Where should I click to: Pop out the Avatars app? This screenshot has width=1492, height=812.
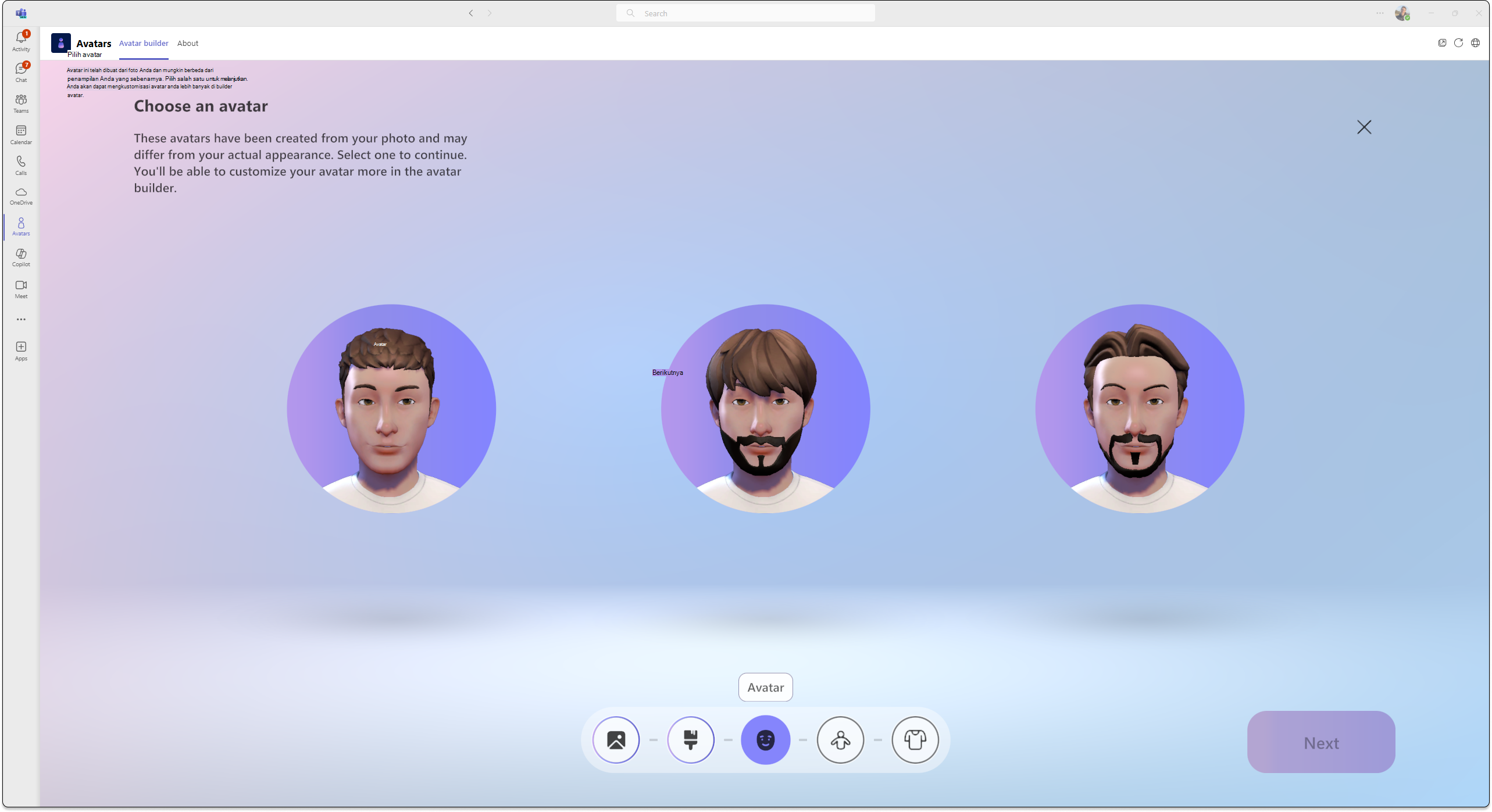(x=1442, y=42)
